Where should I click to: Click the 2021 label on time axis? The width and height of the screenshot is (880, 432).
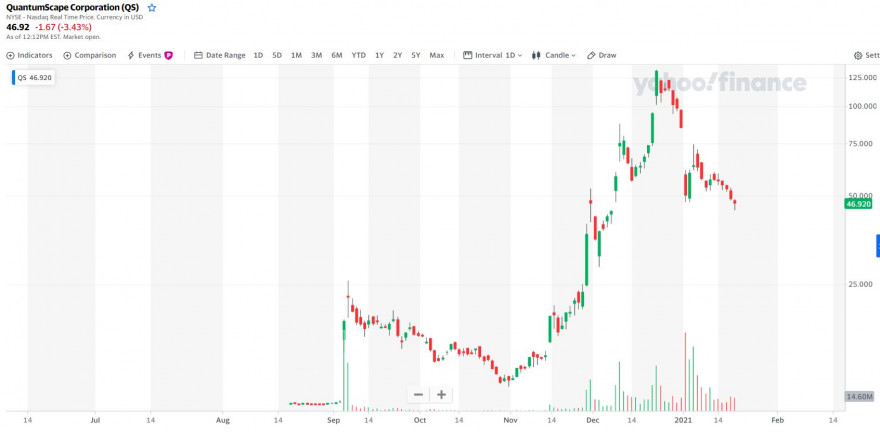[x=684, y=419]
